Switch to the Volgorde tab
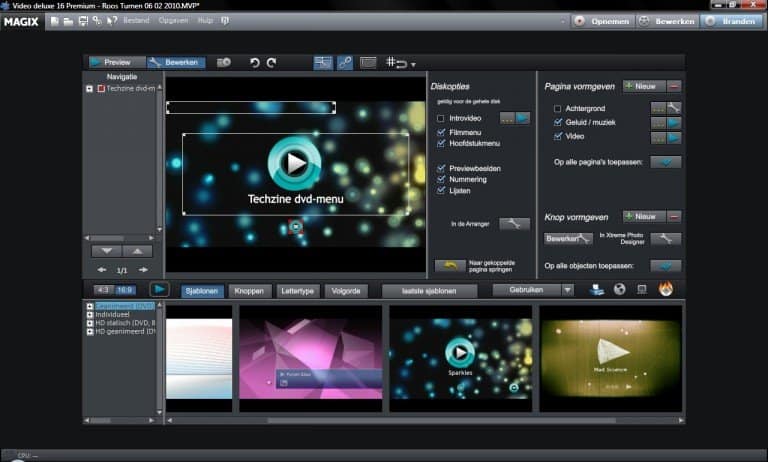 [x=346, y=291]
